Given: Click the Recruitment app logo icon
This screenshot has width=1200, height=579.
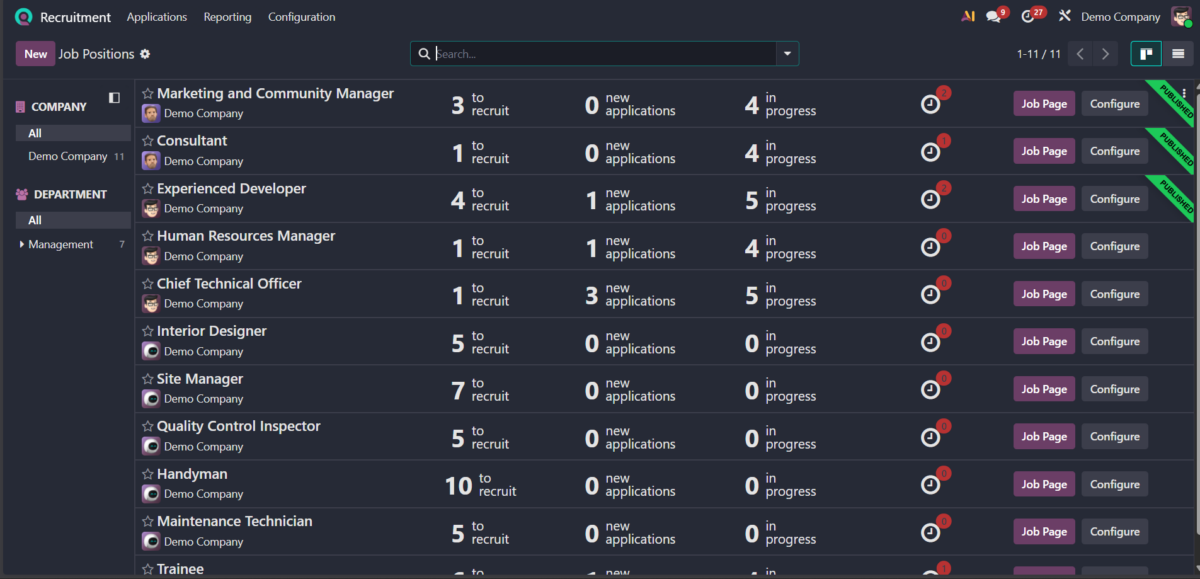Looking at the screenshot, I should (23, 17).
